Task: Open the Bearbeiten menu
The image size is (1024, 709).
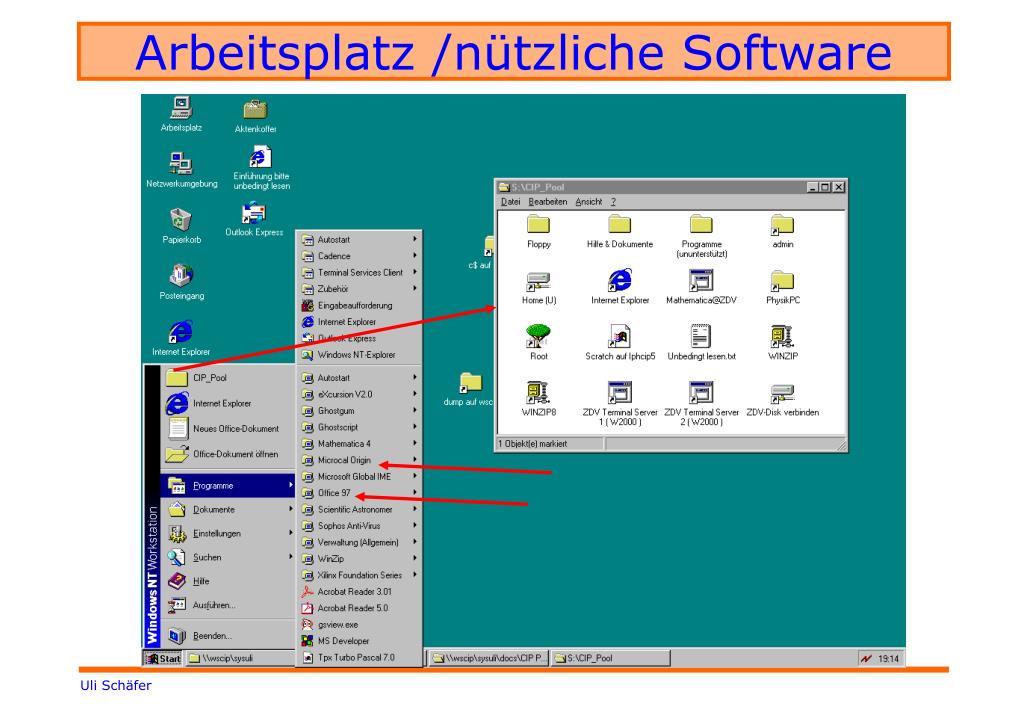Action: click(547, 202)
